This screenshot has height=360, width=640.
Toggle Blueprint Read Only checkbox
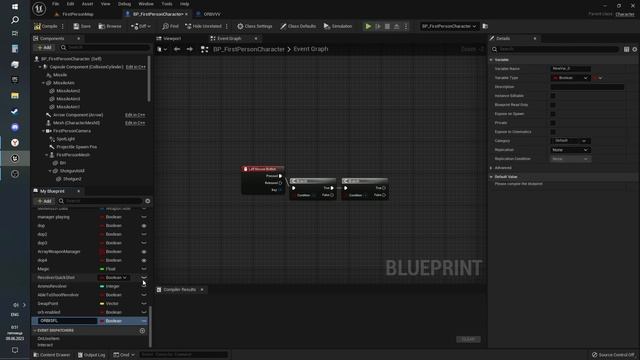[553, 105]
